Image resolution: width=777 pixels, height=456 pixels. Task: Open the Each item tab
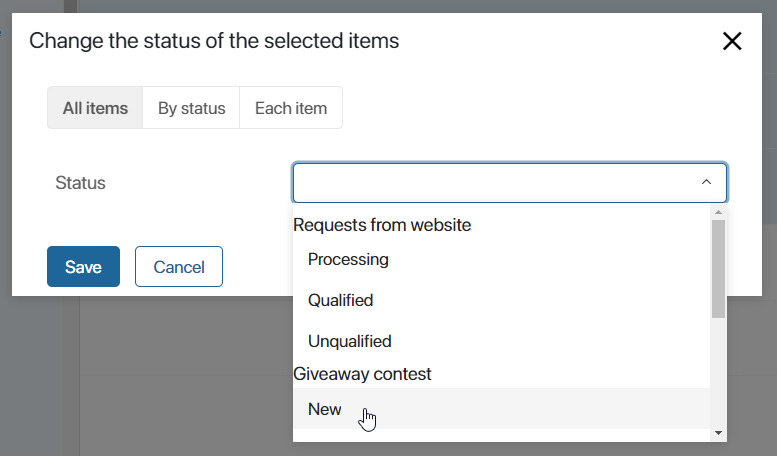pos(291,108)
